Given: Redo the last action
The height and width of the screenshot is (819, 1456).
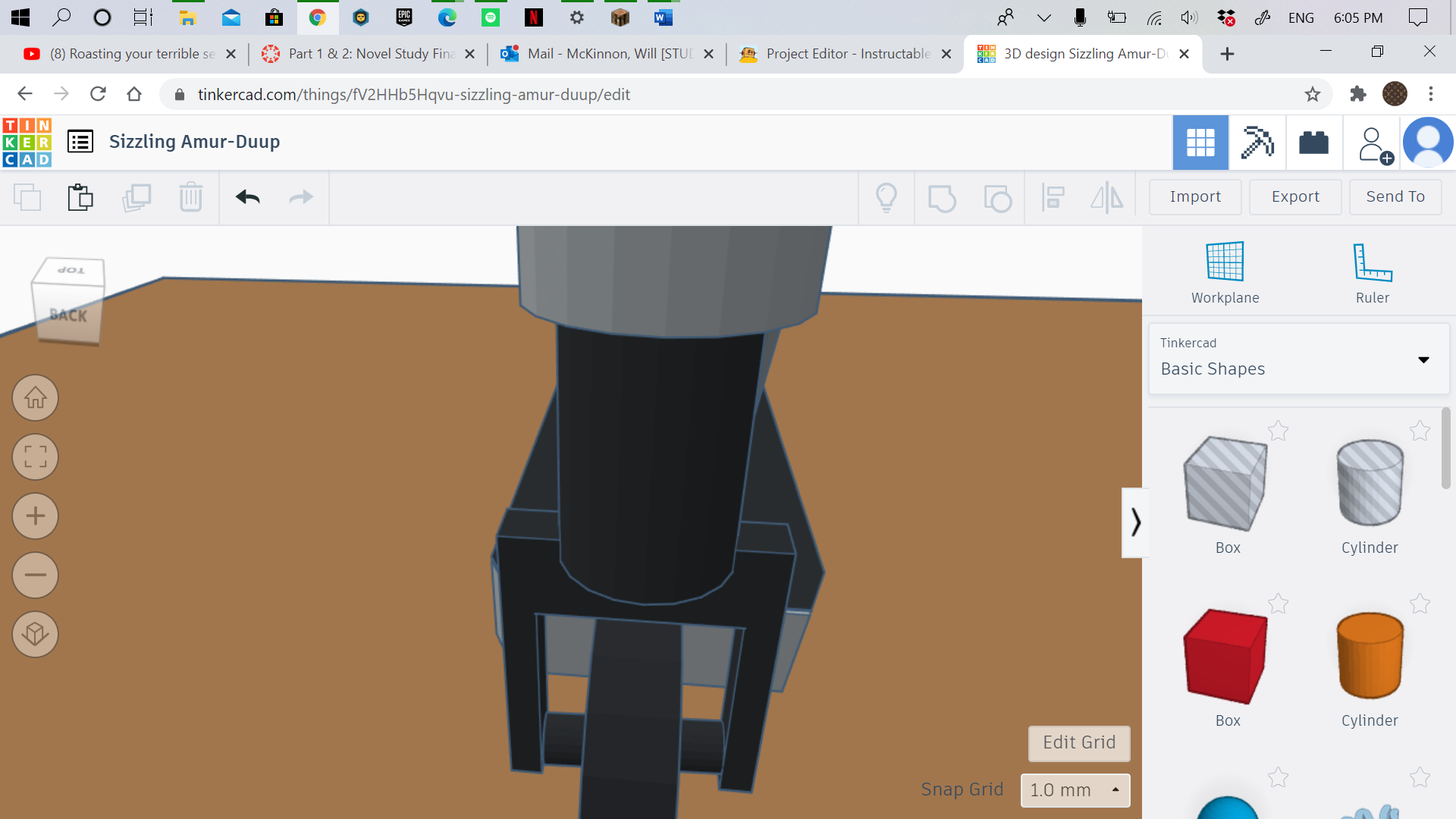Looking at the screenshot, I should tap(301, 197).
